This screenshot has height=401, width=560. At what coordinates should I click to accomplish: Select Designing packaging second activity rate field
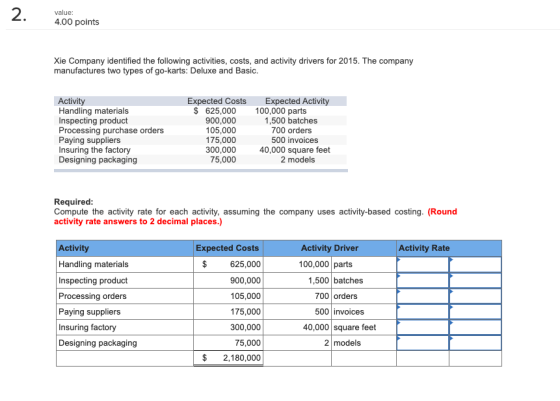pyautogui.click(x=475, y=343)
